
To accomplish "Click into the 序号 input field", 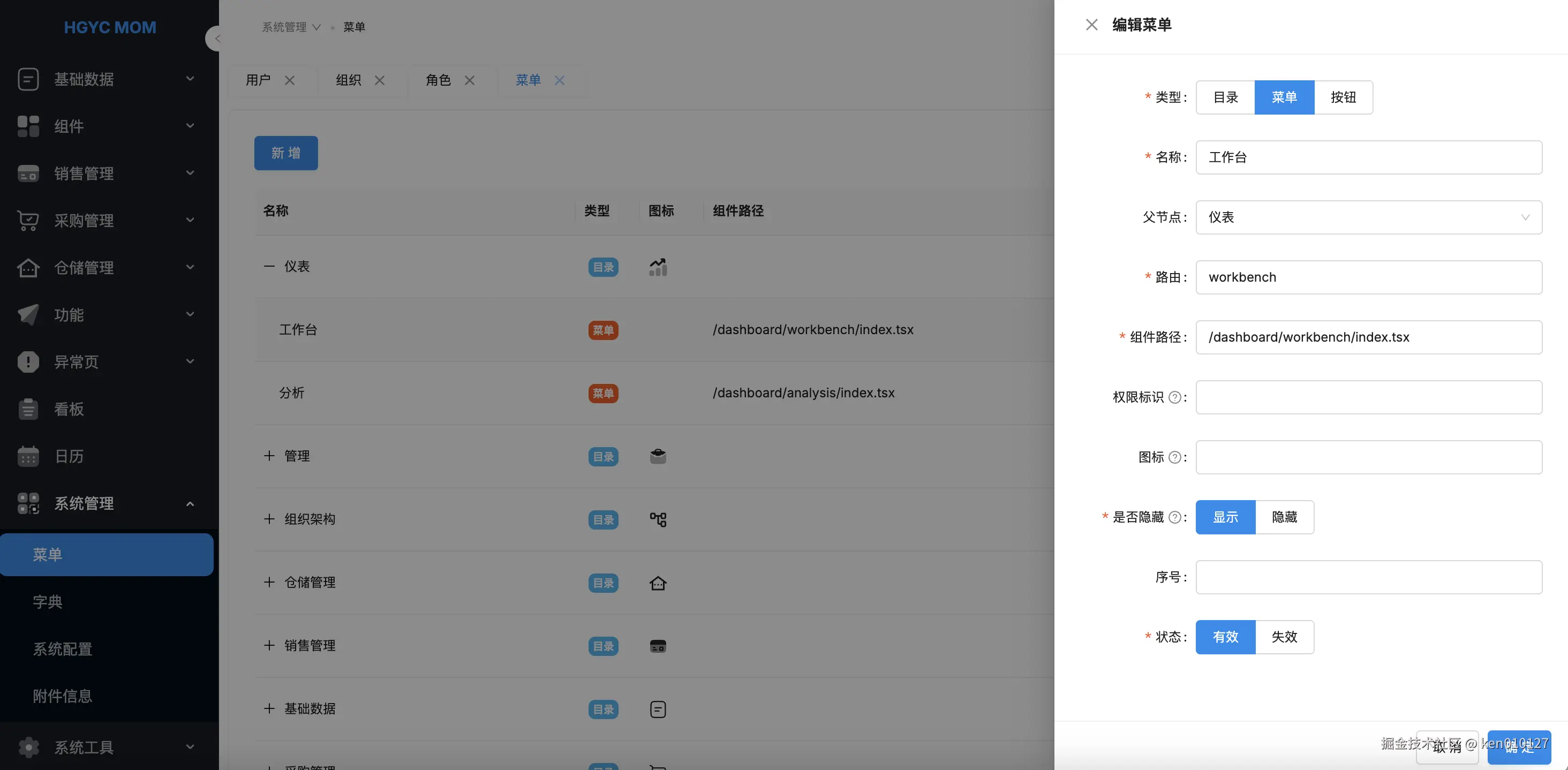I will point(1368,577).
